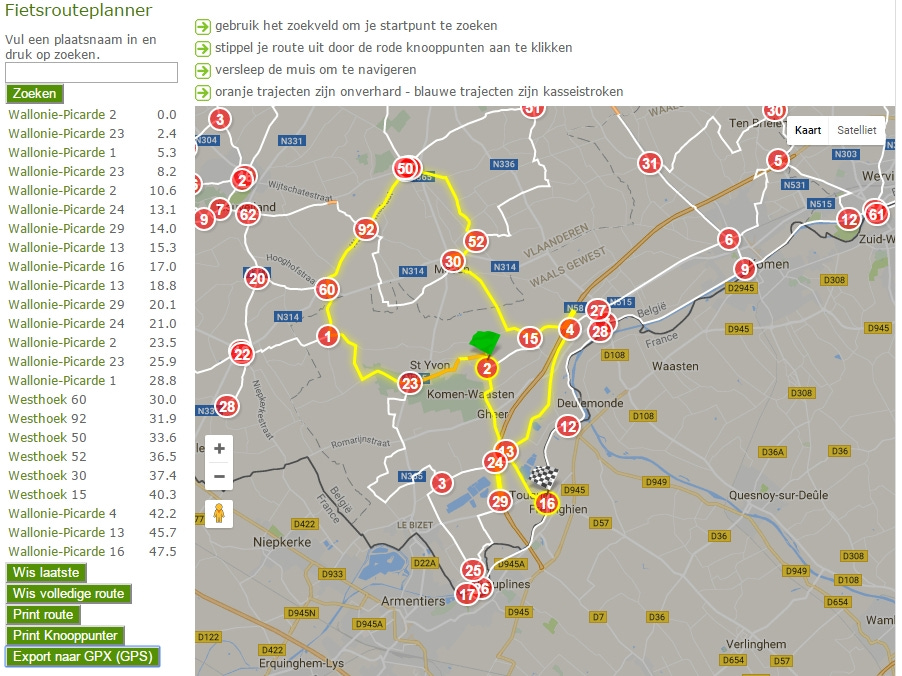Image resolution: width=902 pixels, height=676 pixels.
Task: Click route row Westhoek 60
Action: click(x=92, y=399)
